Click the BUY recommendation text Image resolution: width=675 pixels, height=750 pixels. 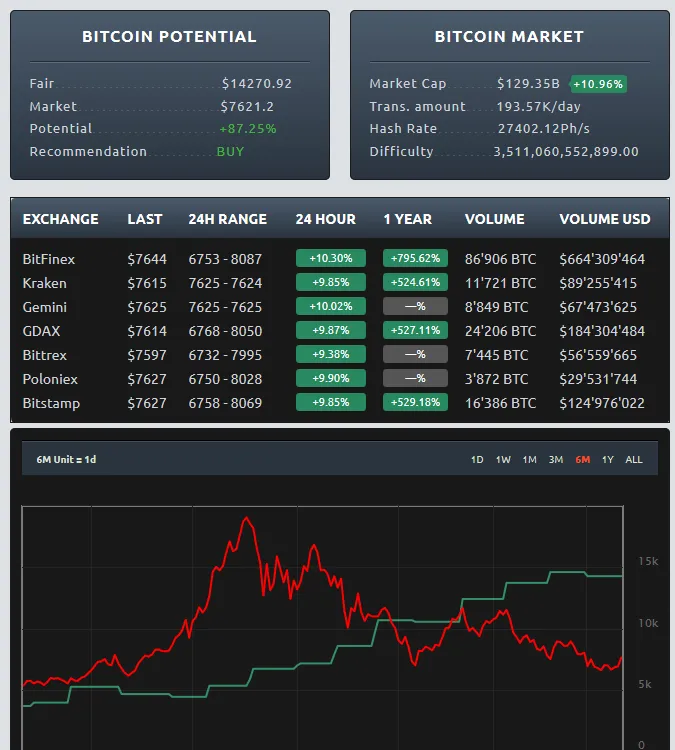(x=231, y=152)
